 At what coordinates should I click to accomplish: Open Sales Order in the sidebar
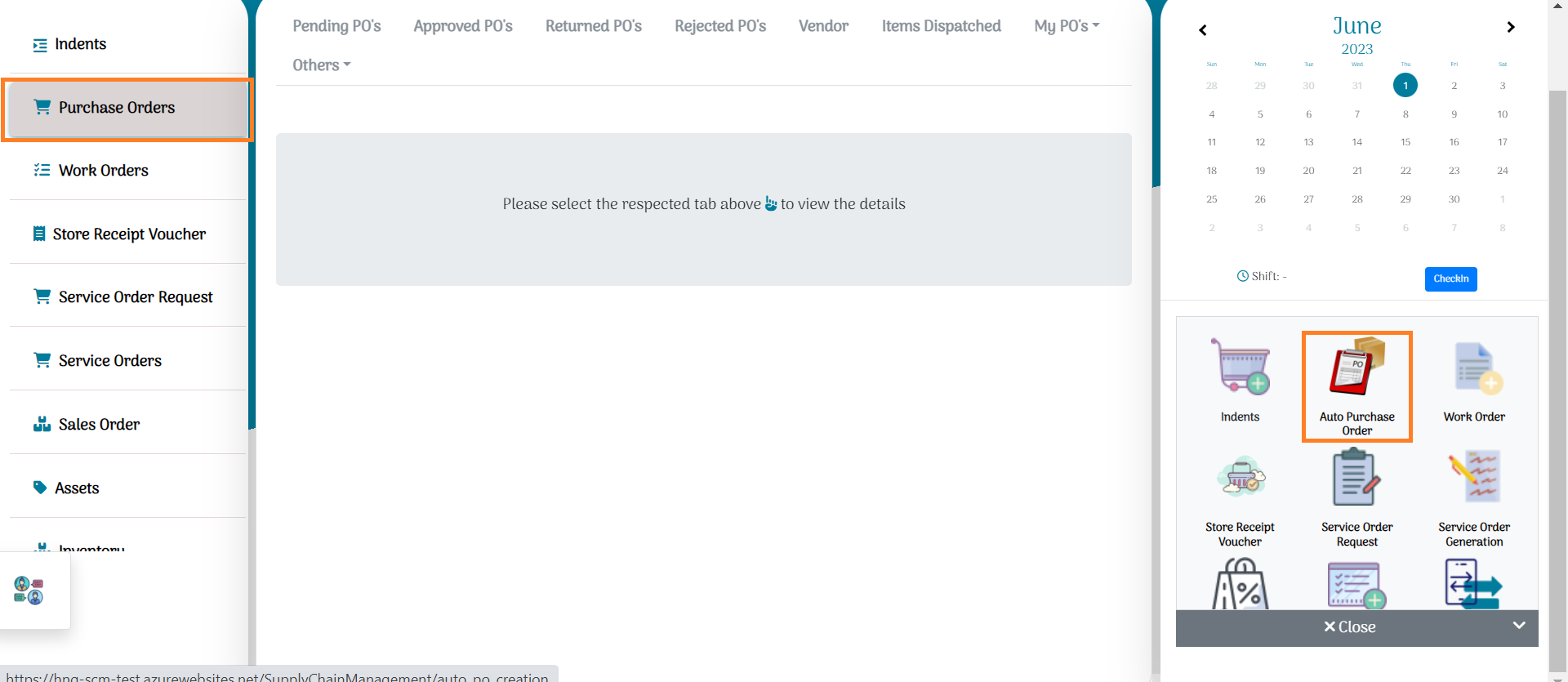127,425
